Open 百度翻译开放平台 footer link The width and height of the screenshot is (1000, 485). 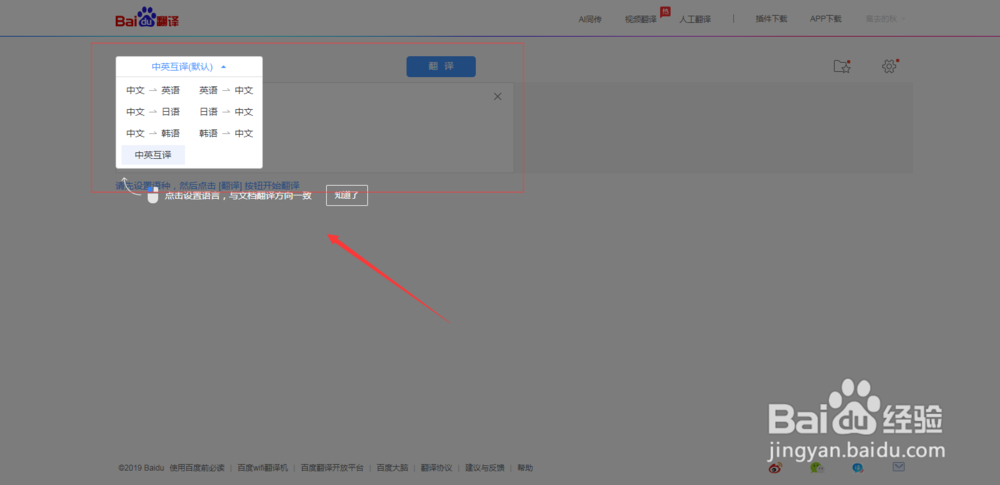pos(332,468)
